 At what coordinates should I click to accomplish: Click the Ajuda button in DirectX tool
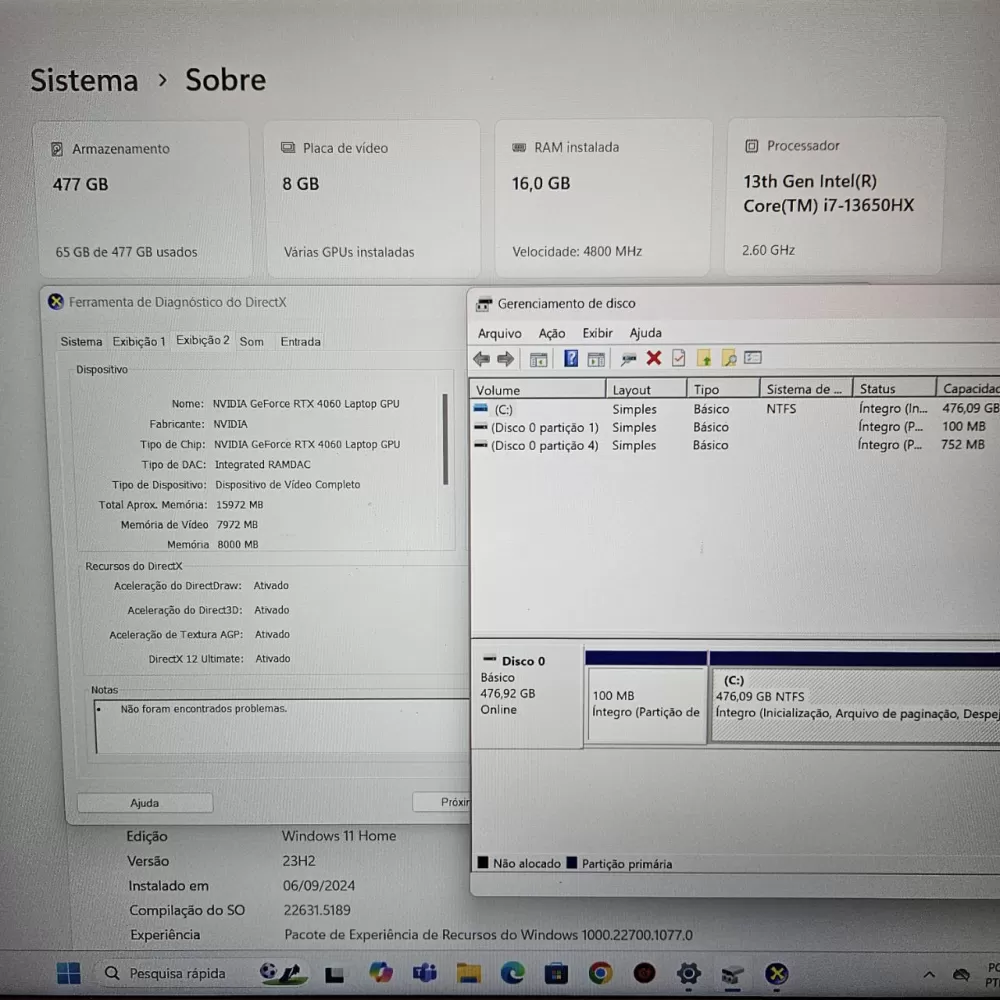coord(145,803)
